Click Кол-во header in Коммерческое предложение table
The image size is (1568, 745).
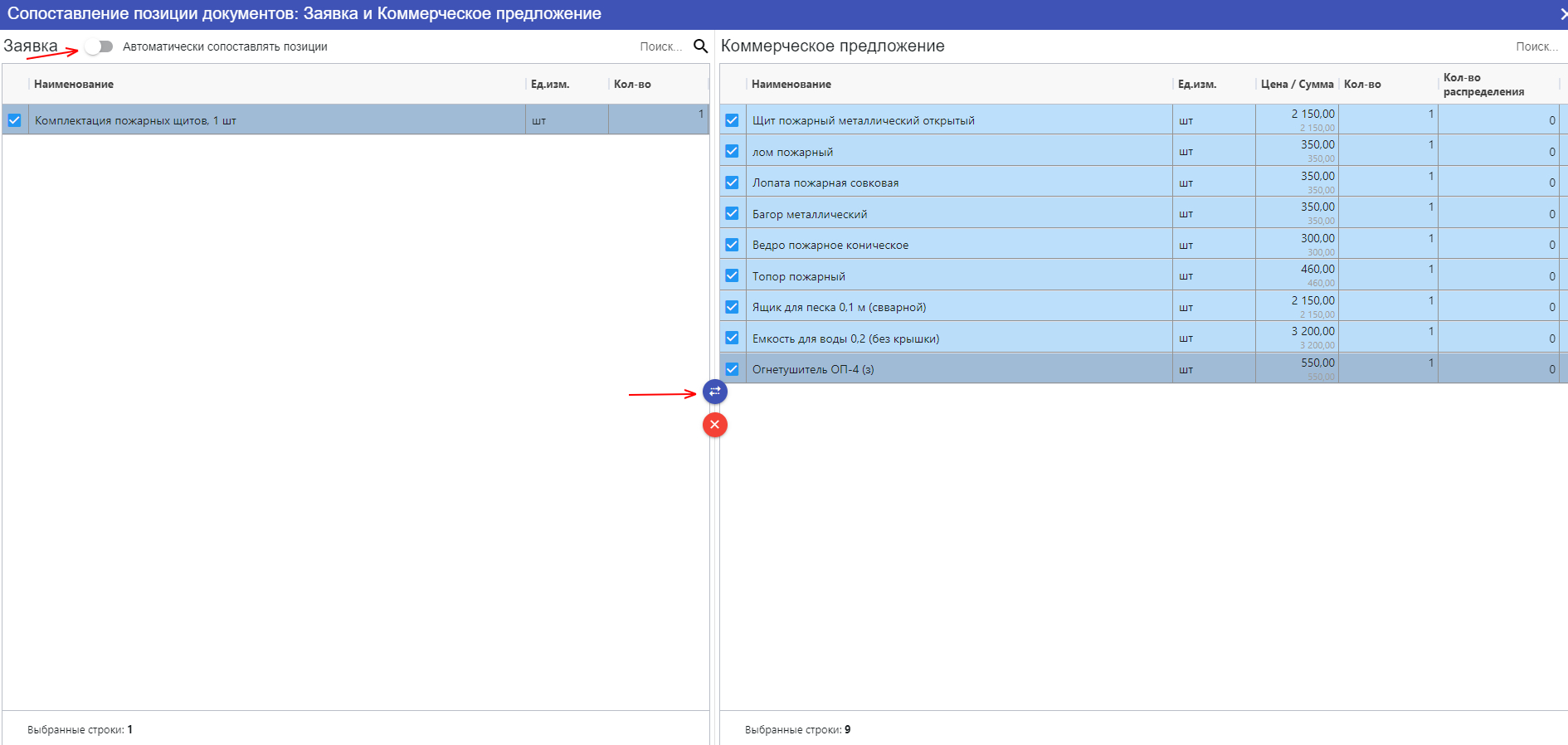click(1362, 84)
